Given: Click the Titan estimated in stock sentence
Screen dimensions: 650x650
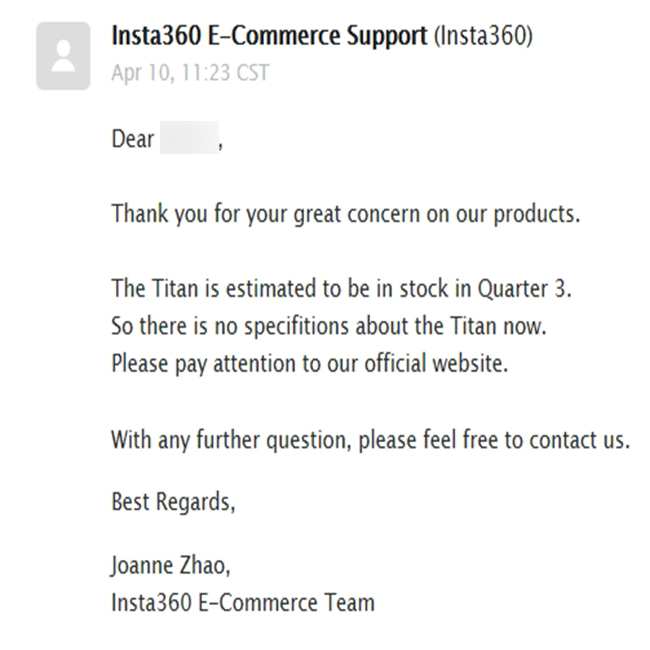Looking at the screenshot, I should [x=342, y=288].
